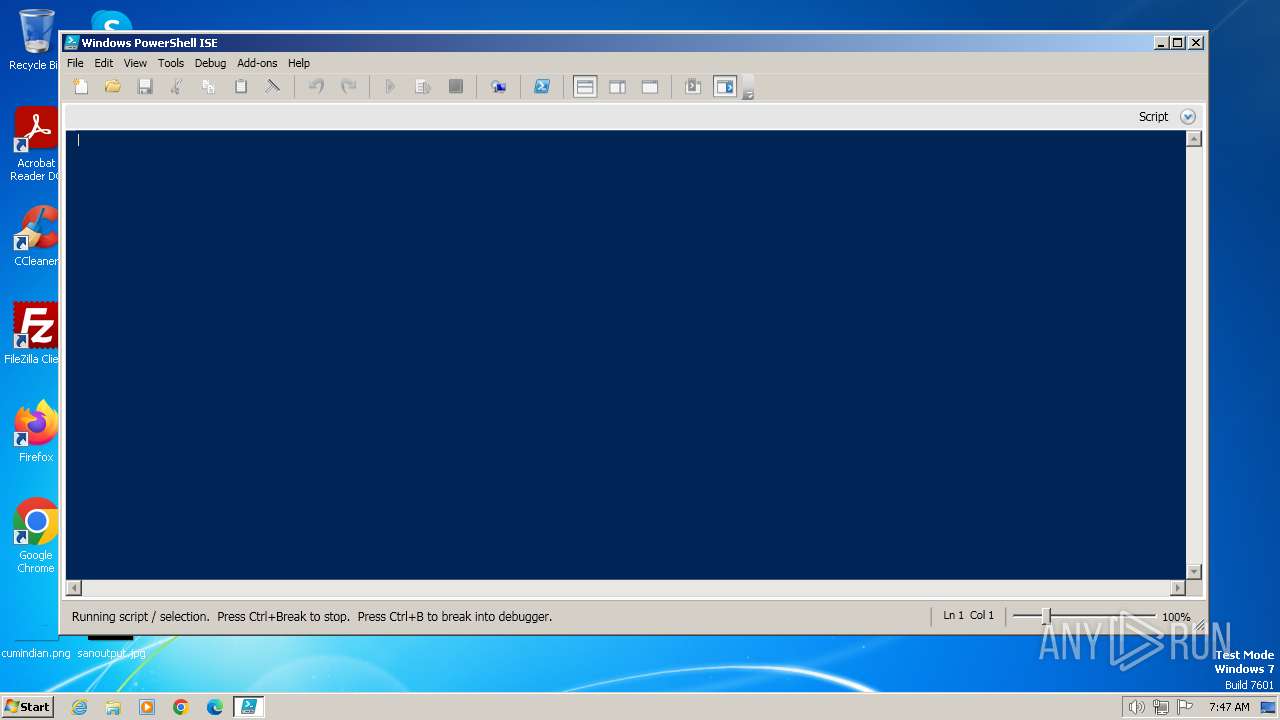
Task: Select the Google Chrome desktop shortcut
Action: click(36, 536)
